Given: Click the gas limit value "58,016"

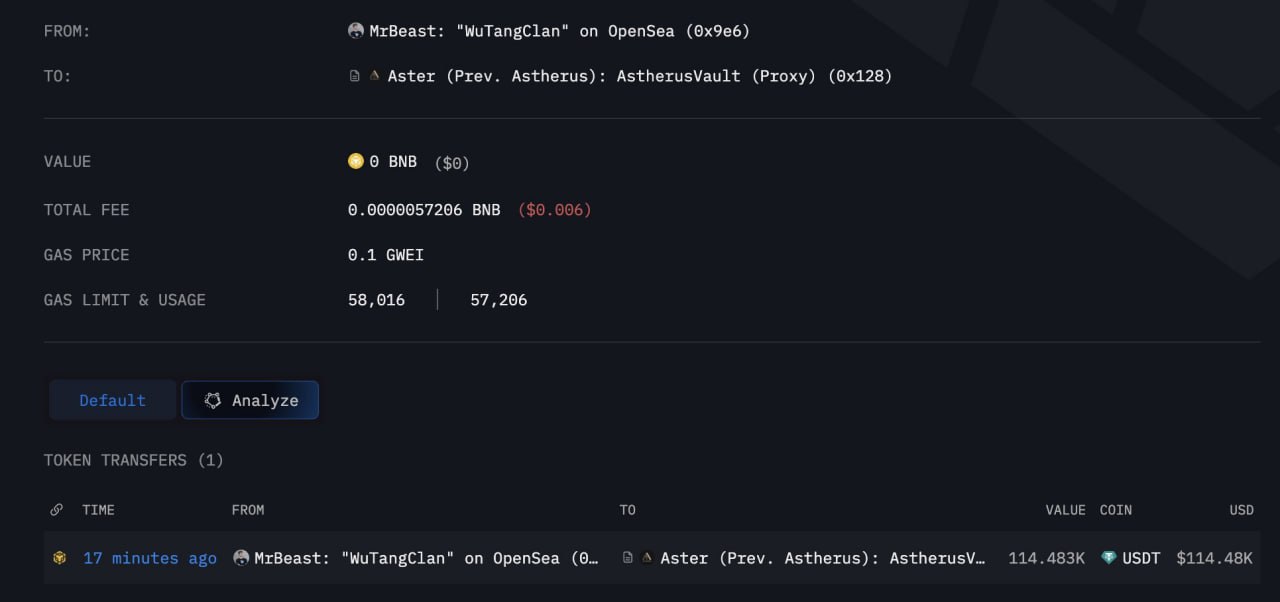Looking at the screenshot, I should [376, 300].
